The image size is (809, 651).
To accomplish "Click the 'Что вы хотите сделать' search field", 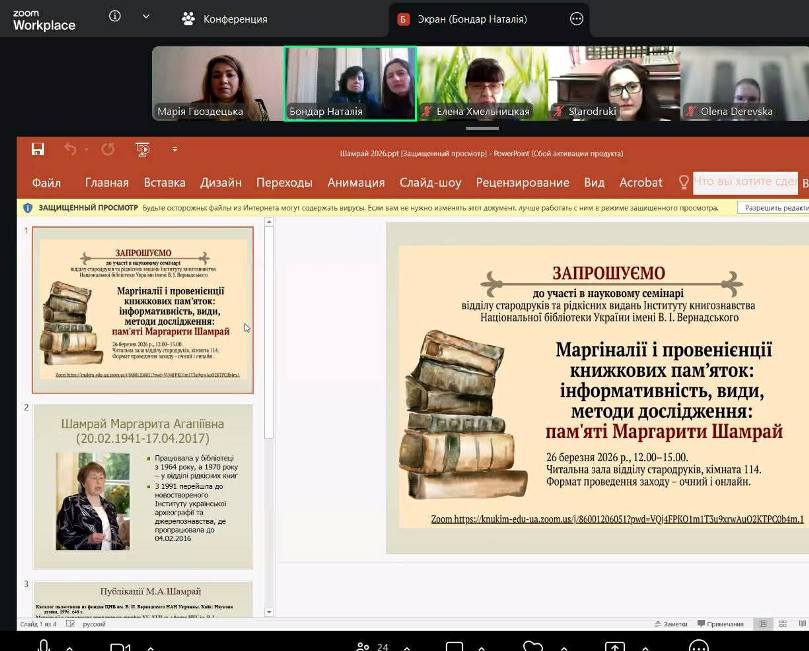I will pyautogui.click(x=745, y=182).
